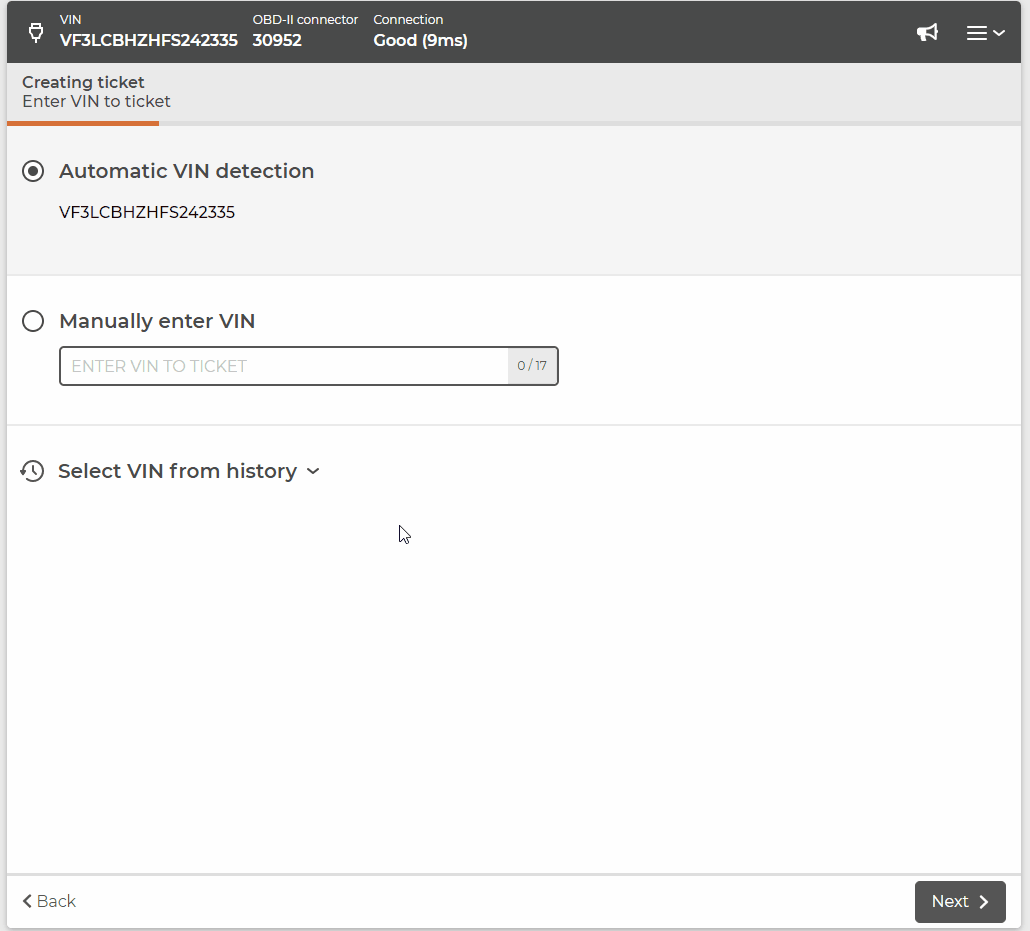Image resolution: width=1030 pixels, height=931 pixels.
Task: Open the hamburger menu icon
Action: point(976,33)
